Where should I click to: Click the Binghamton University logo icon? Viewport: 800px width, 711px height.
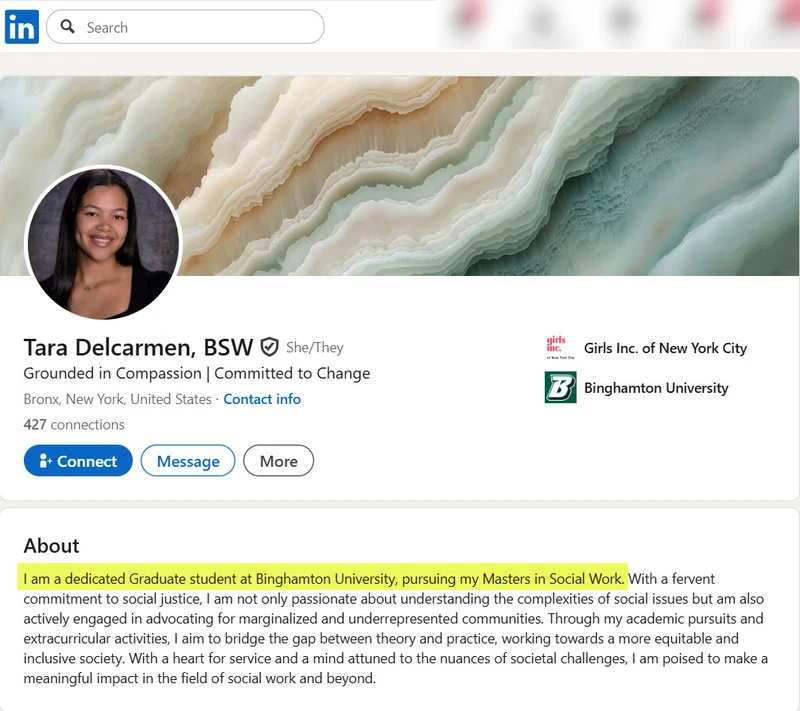(x=560, y=387)
